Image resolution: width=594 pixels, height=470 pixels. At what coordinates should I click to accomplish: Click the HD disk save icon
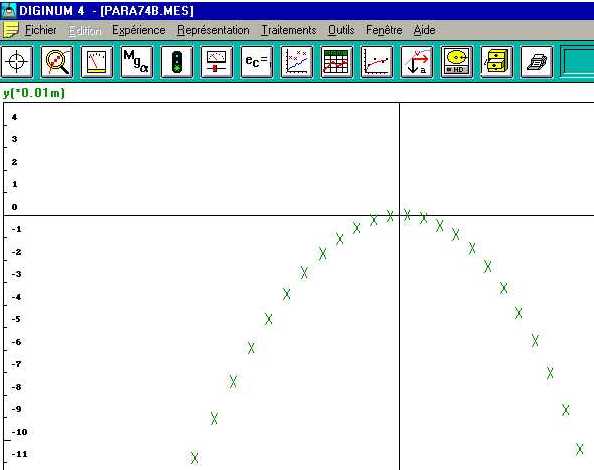(456, 62)
